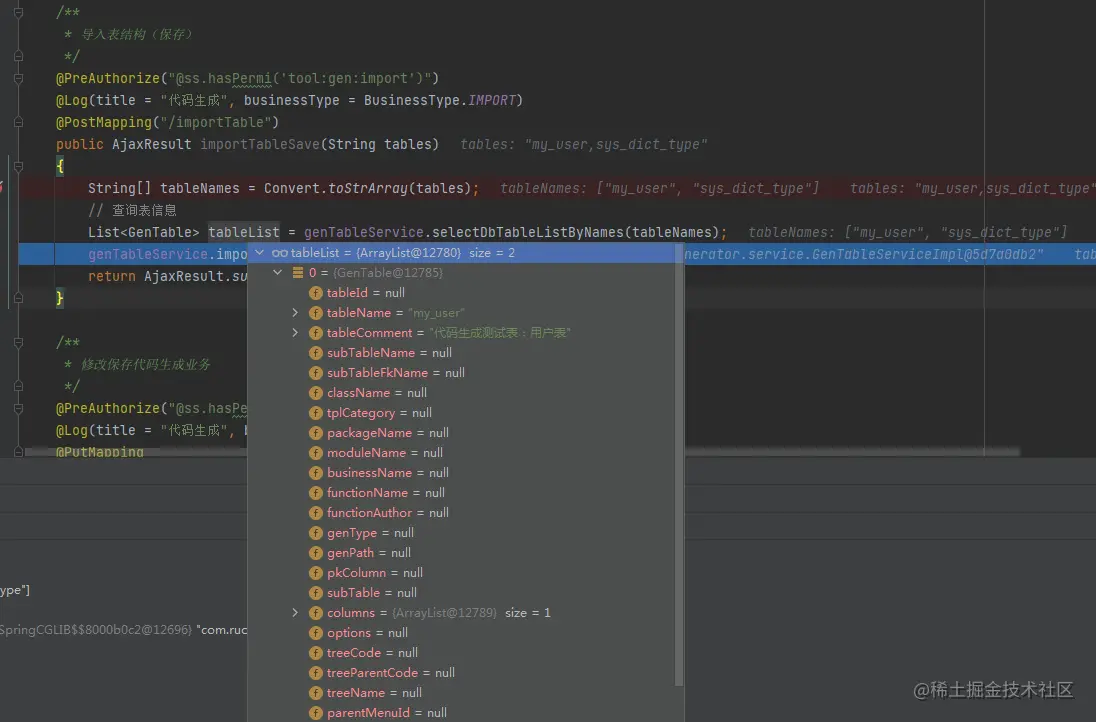Image resolution: width=1096 pixels, height=722 pixels.
Task: Click the "my_user" string value
Action: click(436, 313)
